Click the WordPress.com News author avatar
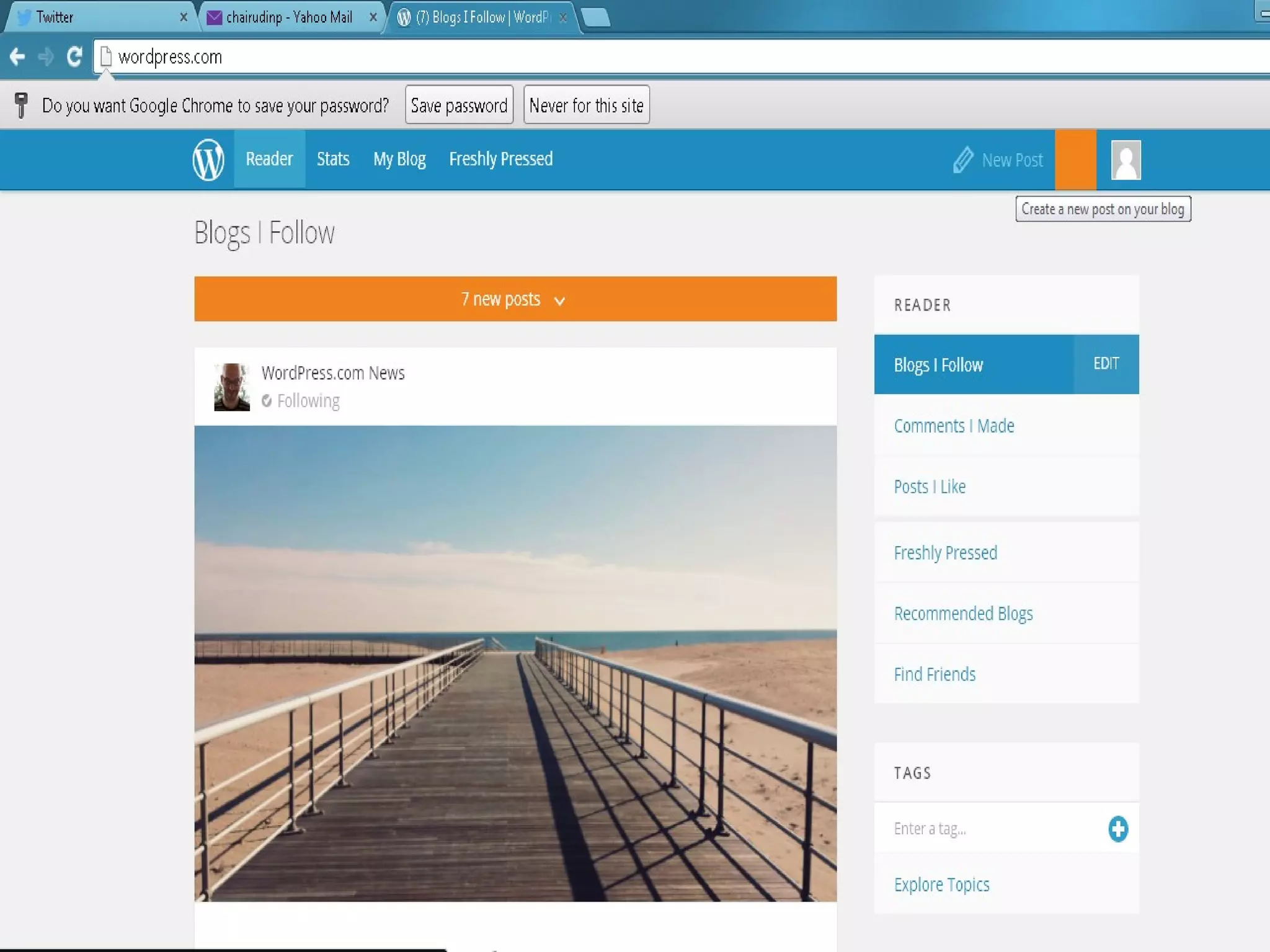 [x=232, y=387]
